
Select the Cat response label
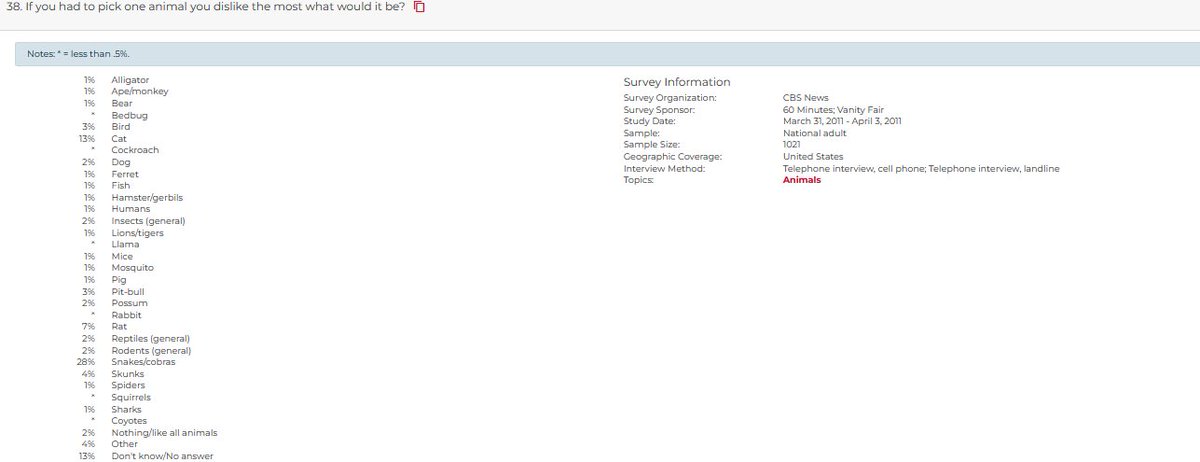tap(119, 139)
